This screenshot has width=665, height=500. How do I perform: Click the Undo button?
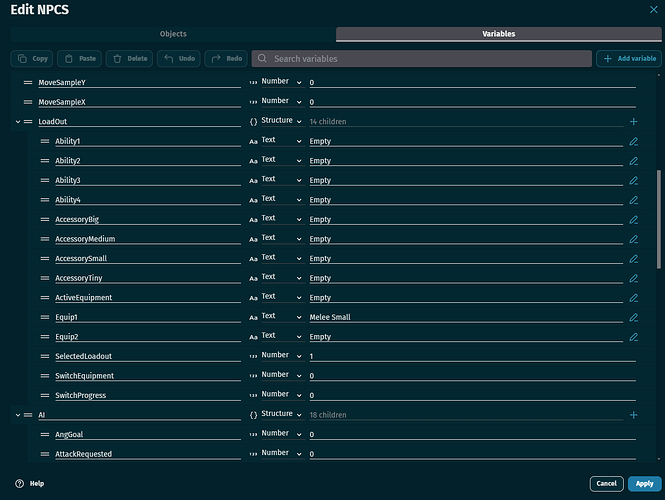pos(179,59)
